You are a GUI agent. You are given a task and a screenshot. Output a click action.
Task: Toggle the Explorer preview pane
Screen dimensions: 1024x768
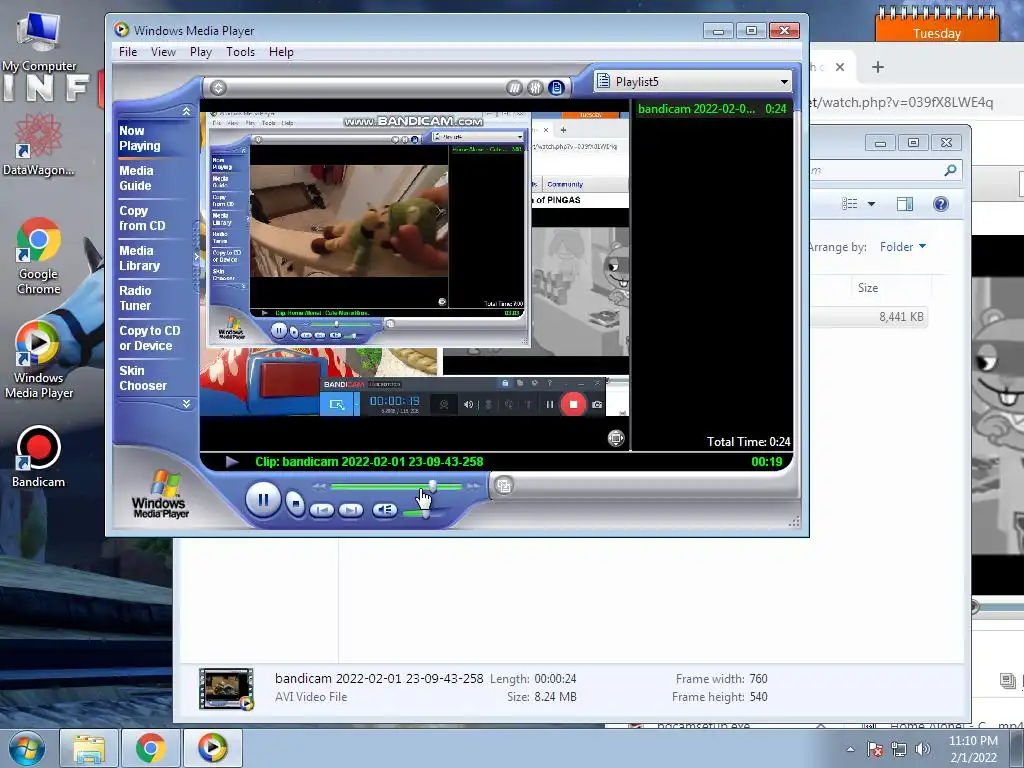[x=904, y=204]
